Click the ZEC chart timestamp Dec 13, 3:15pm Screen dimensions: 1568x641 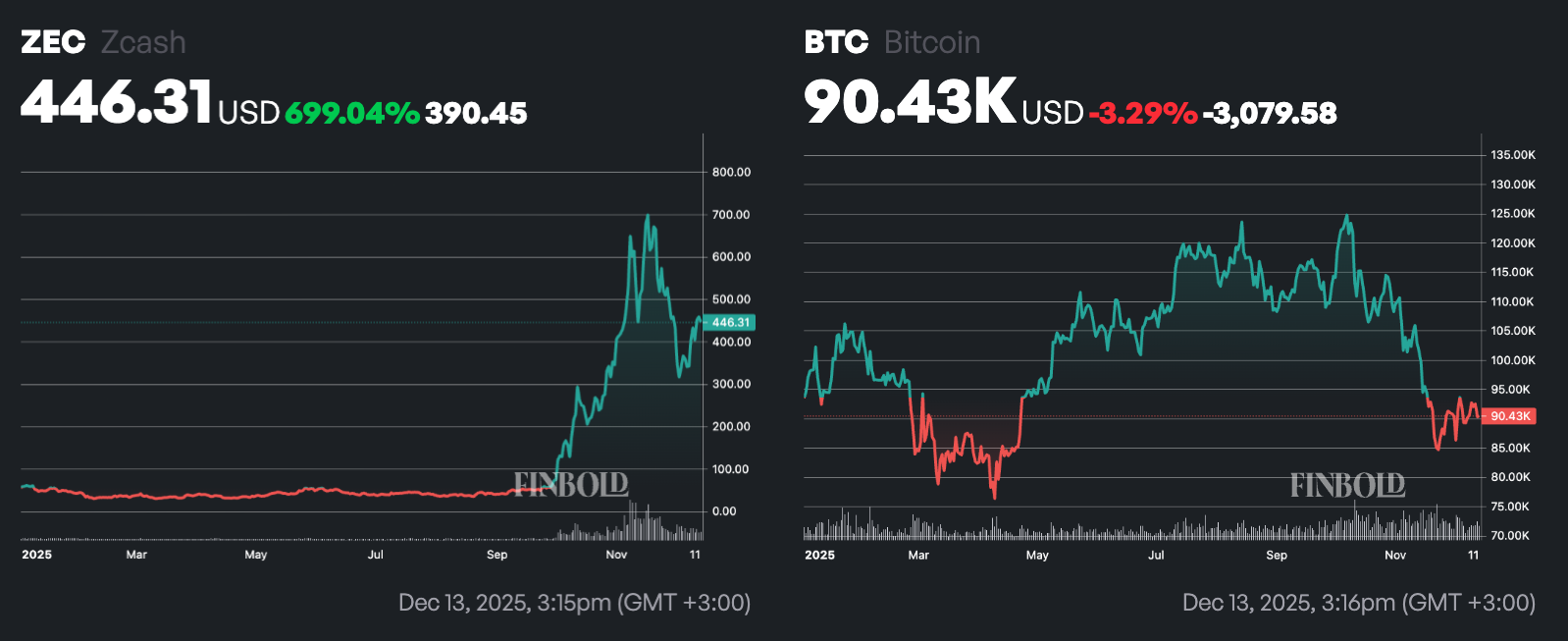tap(574, 603)
